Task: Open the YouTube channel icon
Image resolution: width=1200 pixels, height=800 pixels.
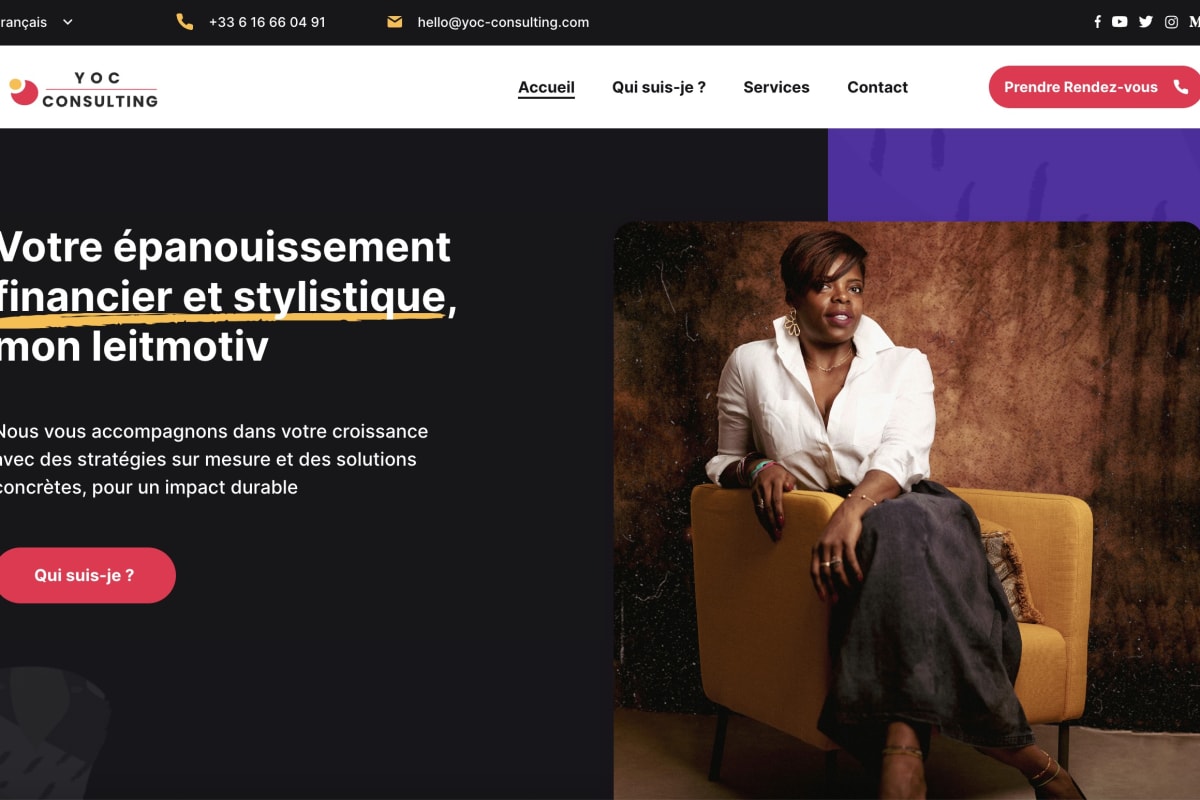Action: 1119,22
